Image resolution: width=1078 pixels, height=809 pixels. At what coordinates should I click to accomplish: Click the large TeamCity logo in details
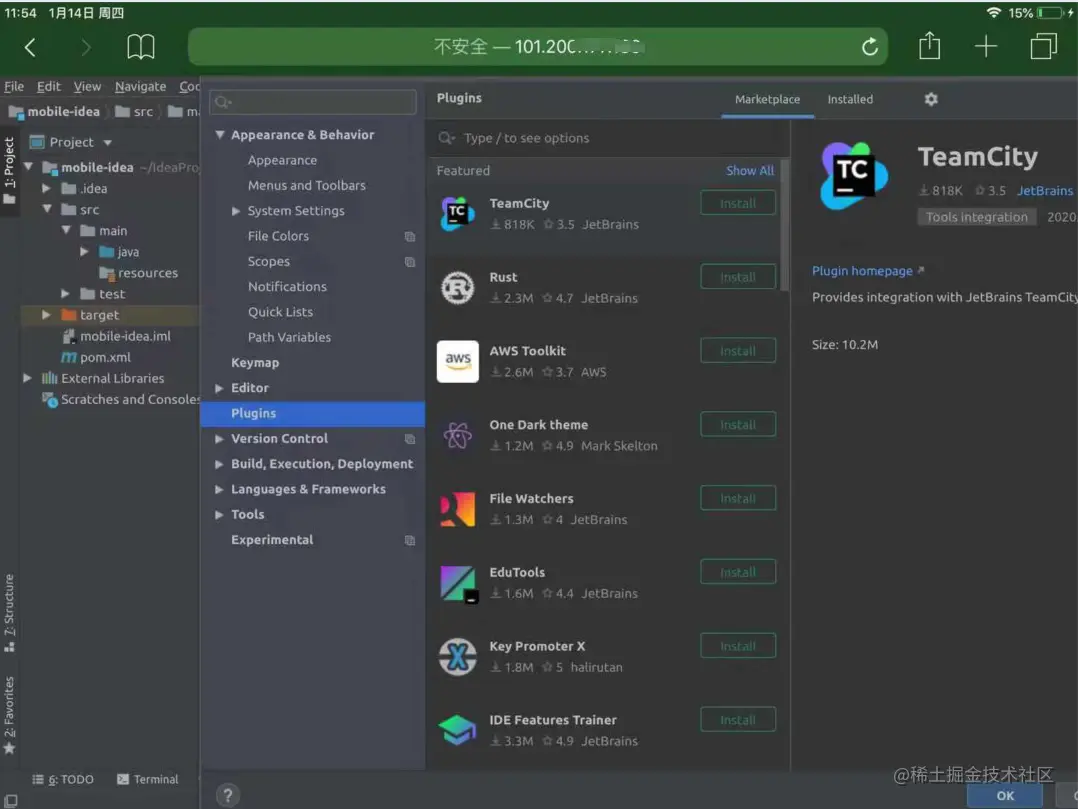(854, 175)
